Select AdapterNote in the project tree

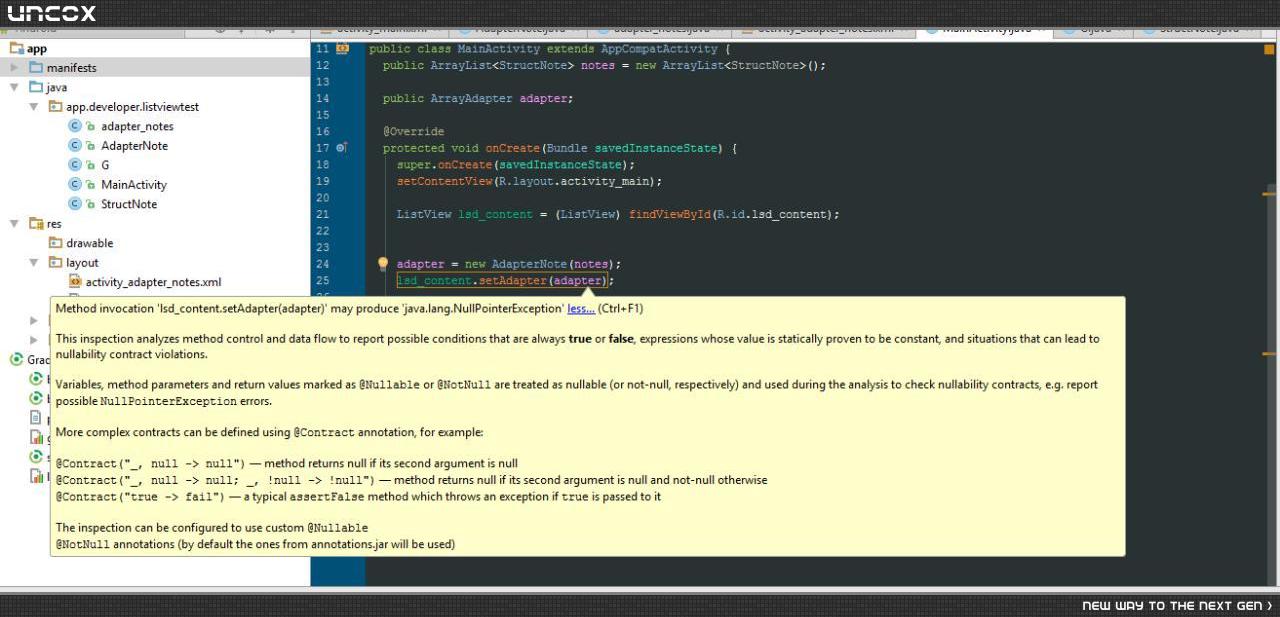tap(134, 146)
